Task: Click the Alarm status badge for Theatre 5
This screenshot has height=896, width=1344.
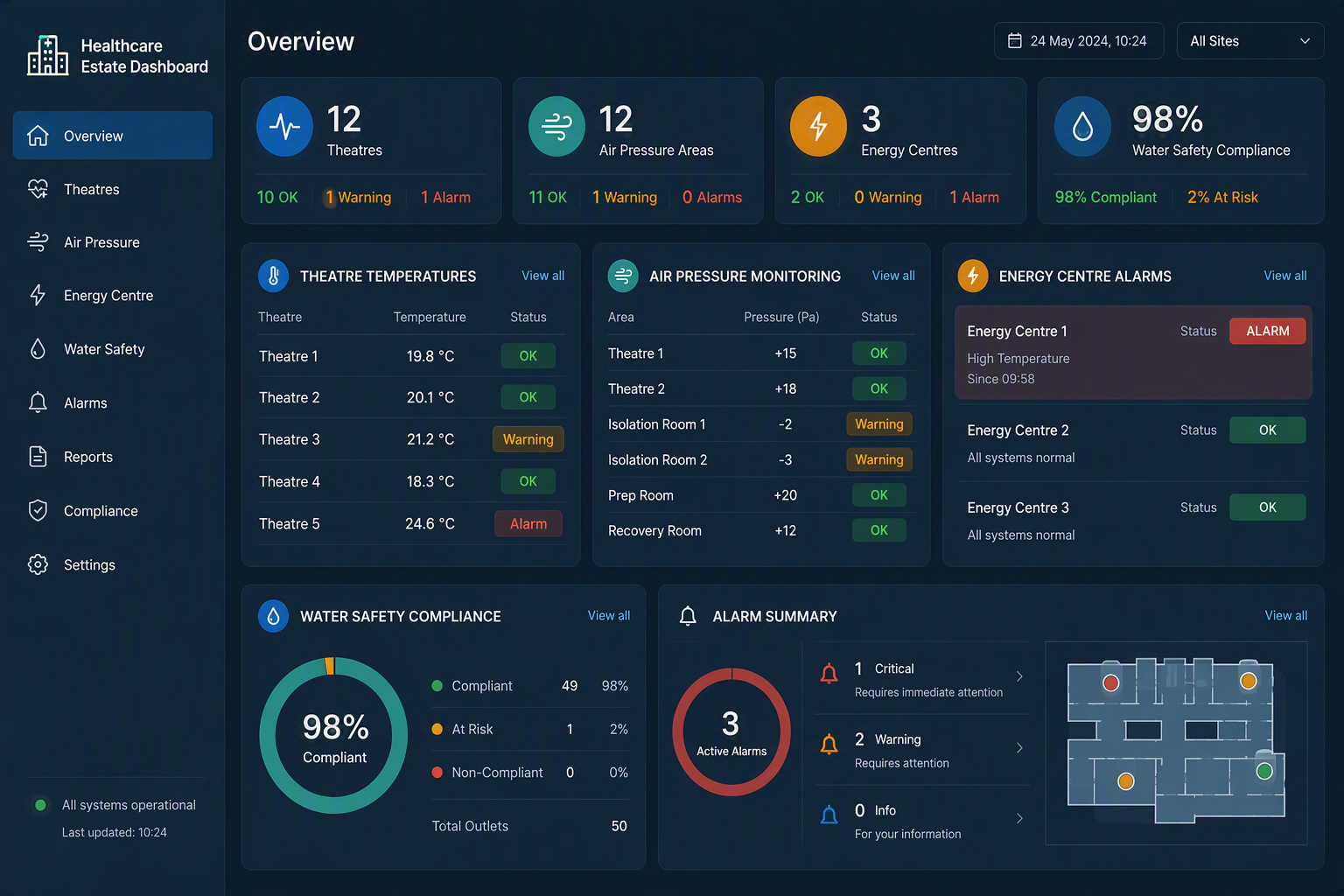Action: point(528,523)
